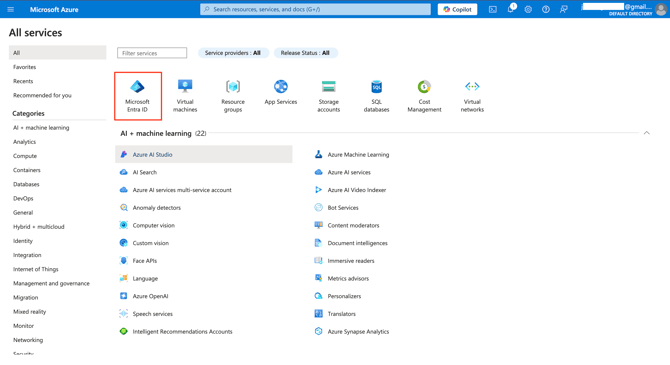The width and height of the screenshot is (670, 365).
Task: Click the AI Search cloud icon
Action: point(123,172)
